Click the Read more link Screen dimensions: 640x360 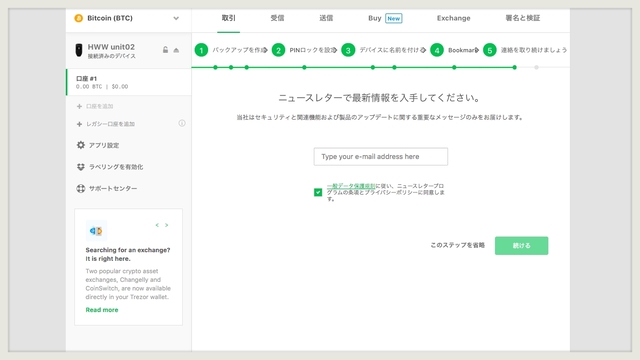102,310
